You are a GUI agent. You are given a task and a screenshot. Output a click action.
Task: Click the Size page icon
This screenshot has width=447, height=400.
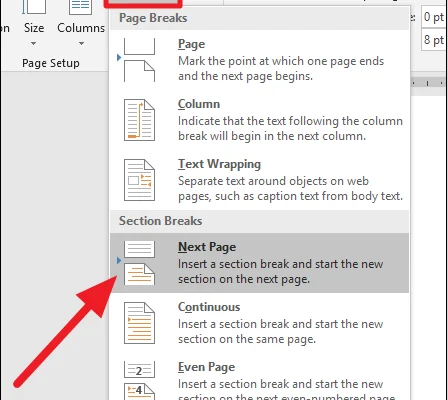pos(34,7)
